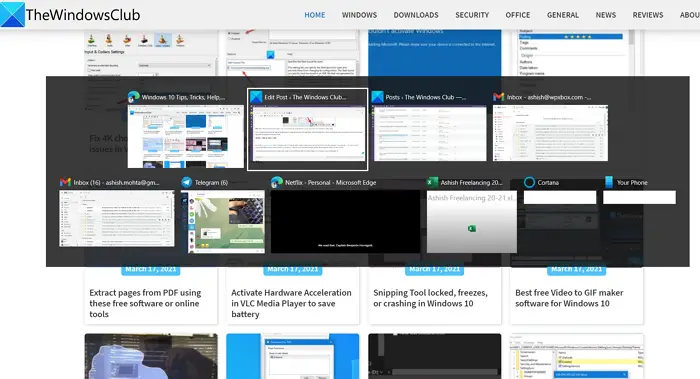Image resolution: width=700 pixels, height=379 pixels.
Task: Open the NEWS menu item
Action: point(606,15)
